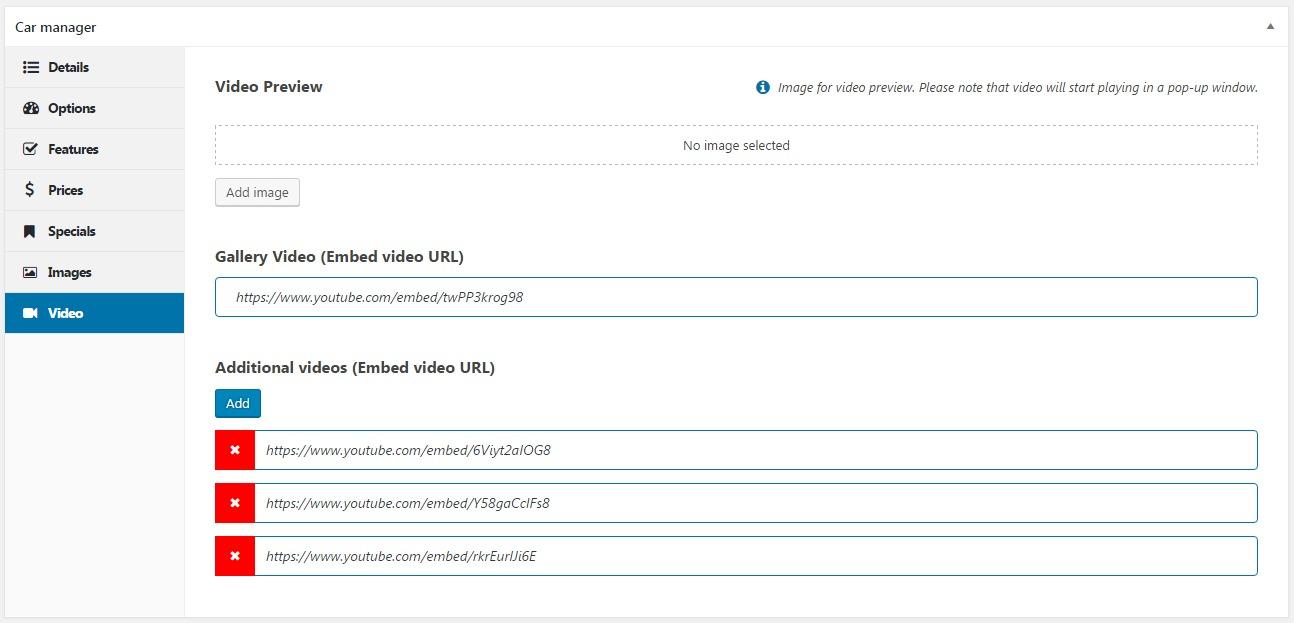Delete the Y58gaCcIFs8 additional video

(235, 503)
